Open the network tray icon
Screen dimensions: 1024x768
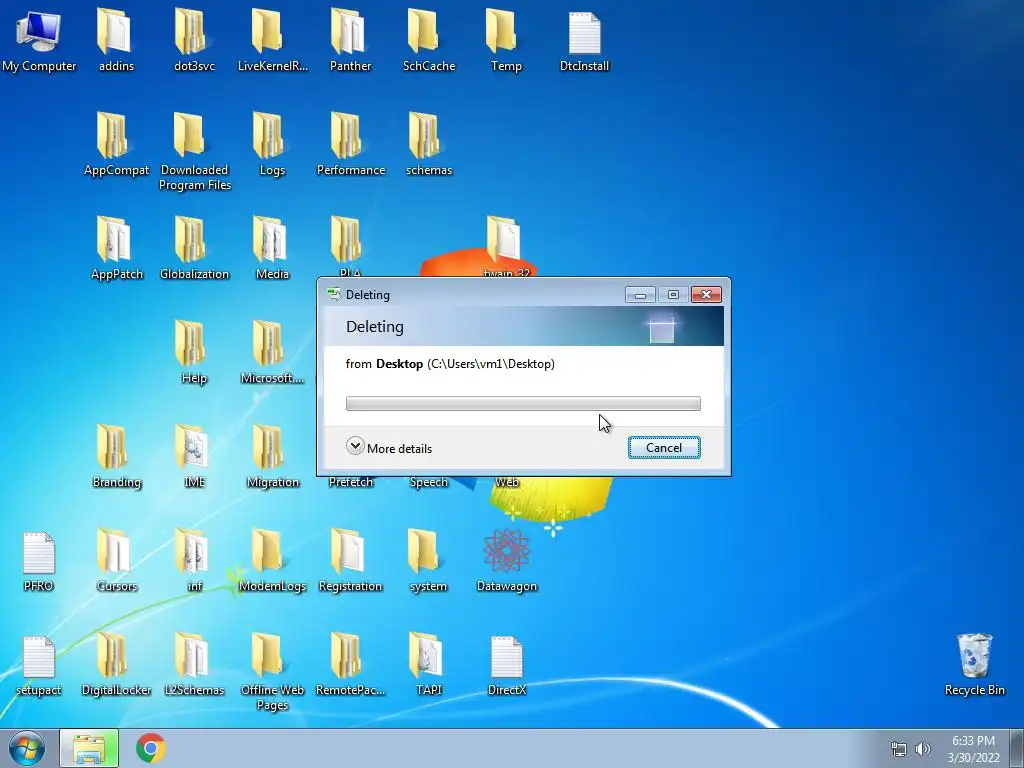pos(899,749)
